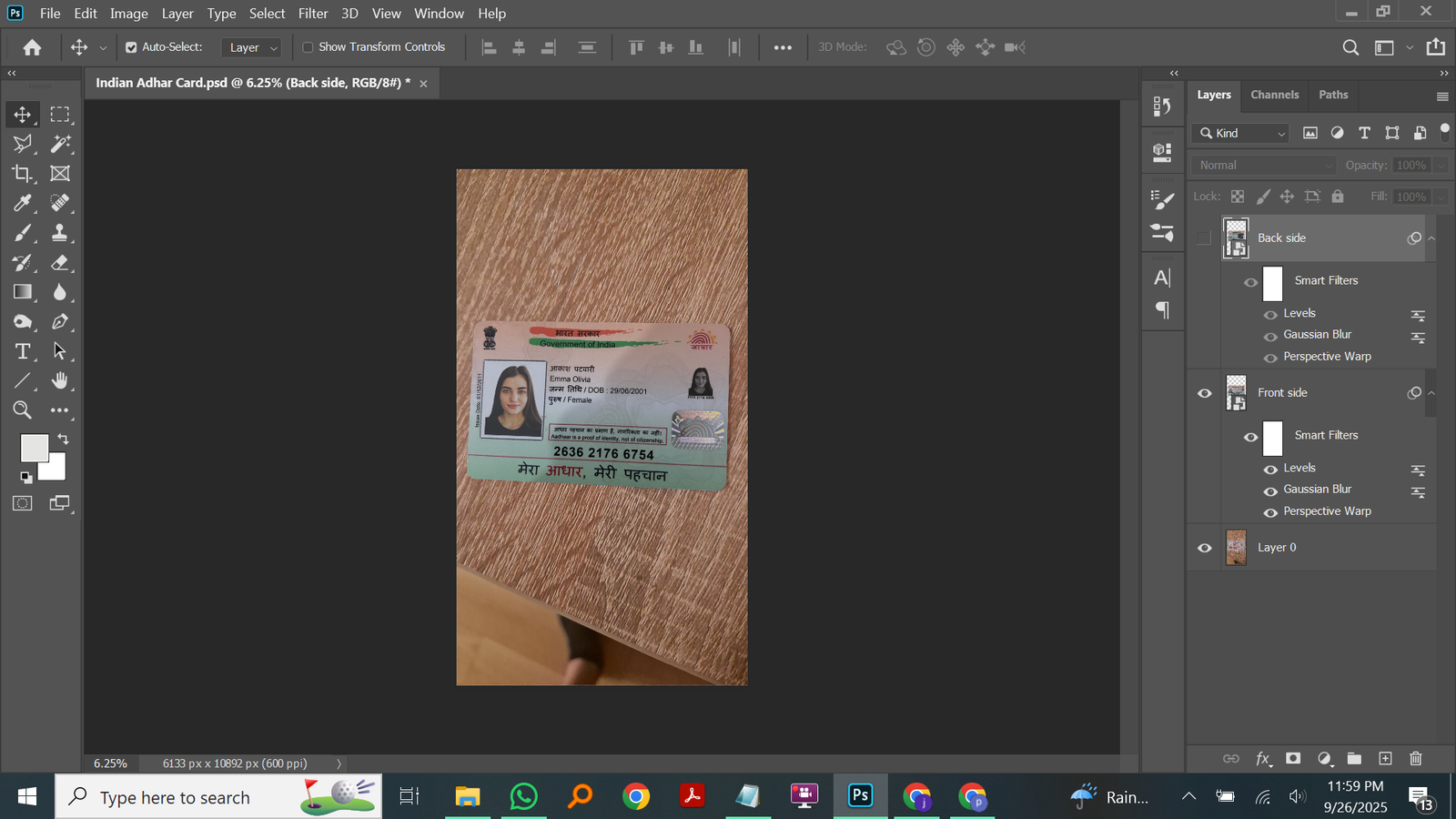Viewport: 1456px width, 819px height.
Task: Disable the Auto-Select checkbox
Action: 131,47
